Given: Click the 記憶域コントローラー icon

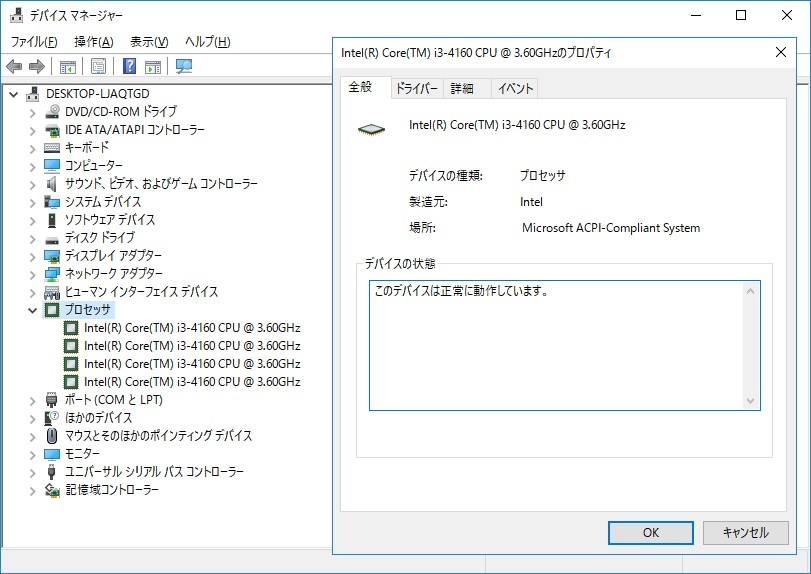Looking at the screenshot, I should pyautogui.click(x=52, y=490).
